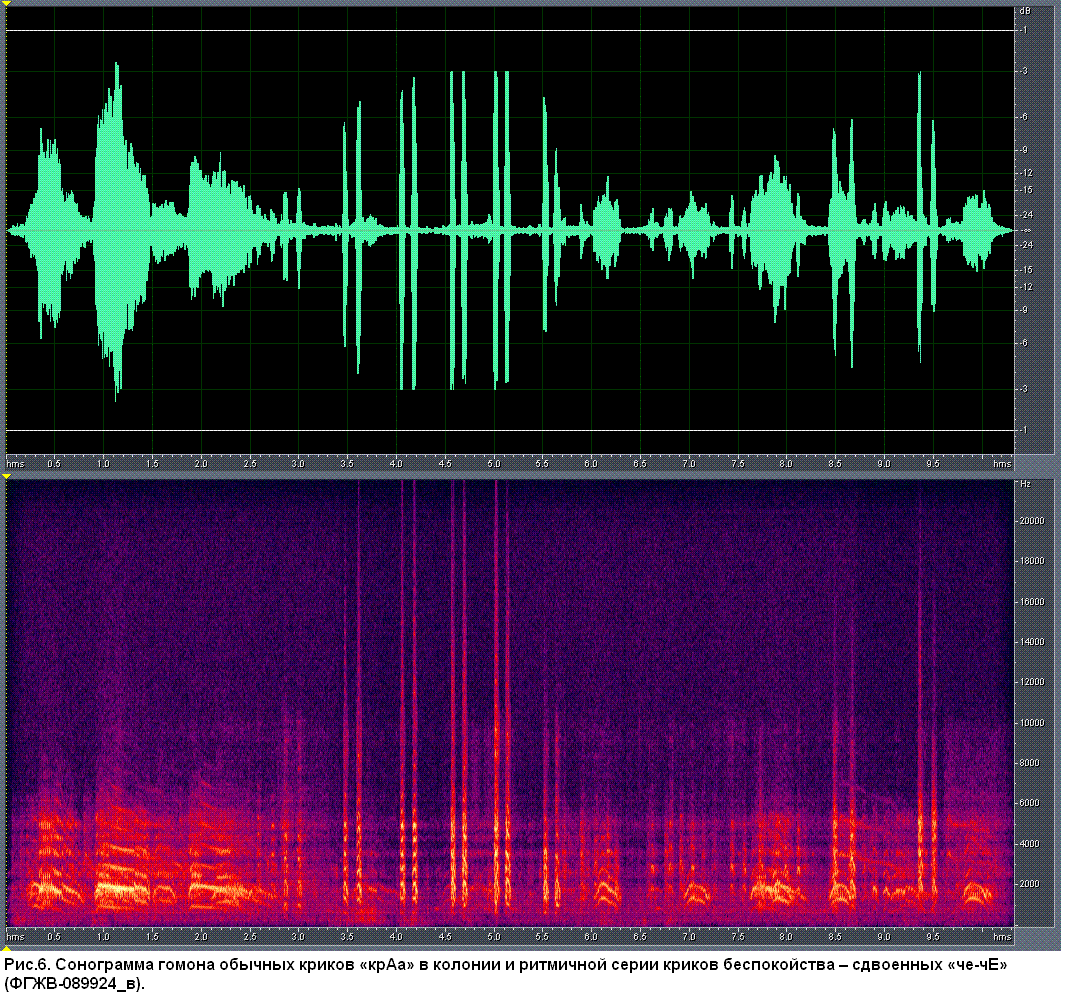This screenshot has width=1068, height=1000.
Task: Click 8.5 on the spectrogram time ruler
Action: (835, 937)
